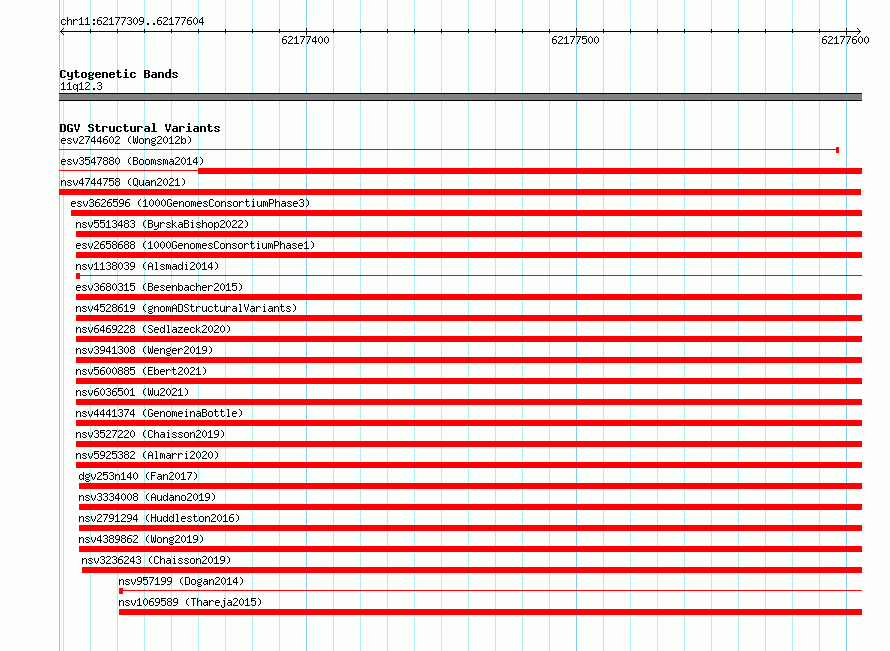Image resolution: width=890 pixels, height=651 pixels.
Task: Select the nsv1138039 (Alsmadi2014) label
Action: [x=147, y=266]
